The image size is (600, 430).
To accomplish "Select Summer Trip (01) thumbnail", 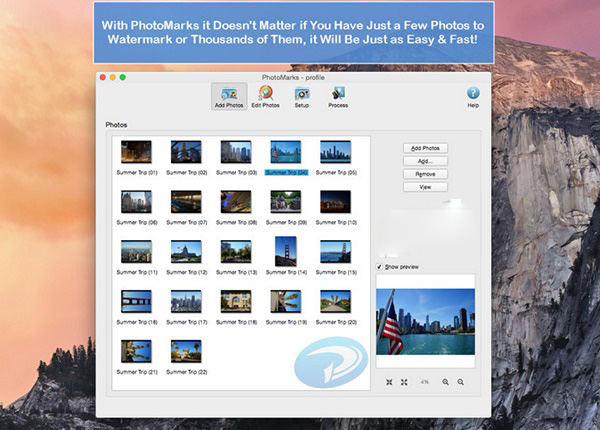I will tap(136, 152).
